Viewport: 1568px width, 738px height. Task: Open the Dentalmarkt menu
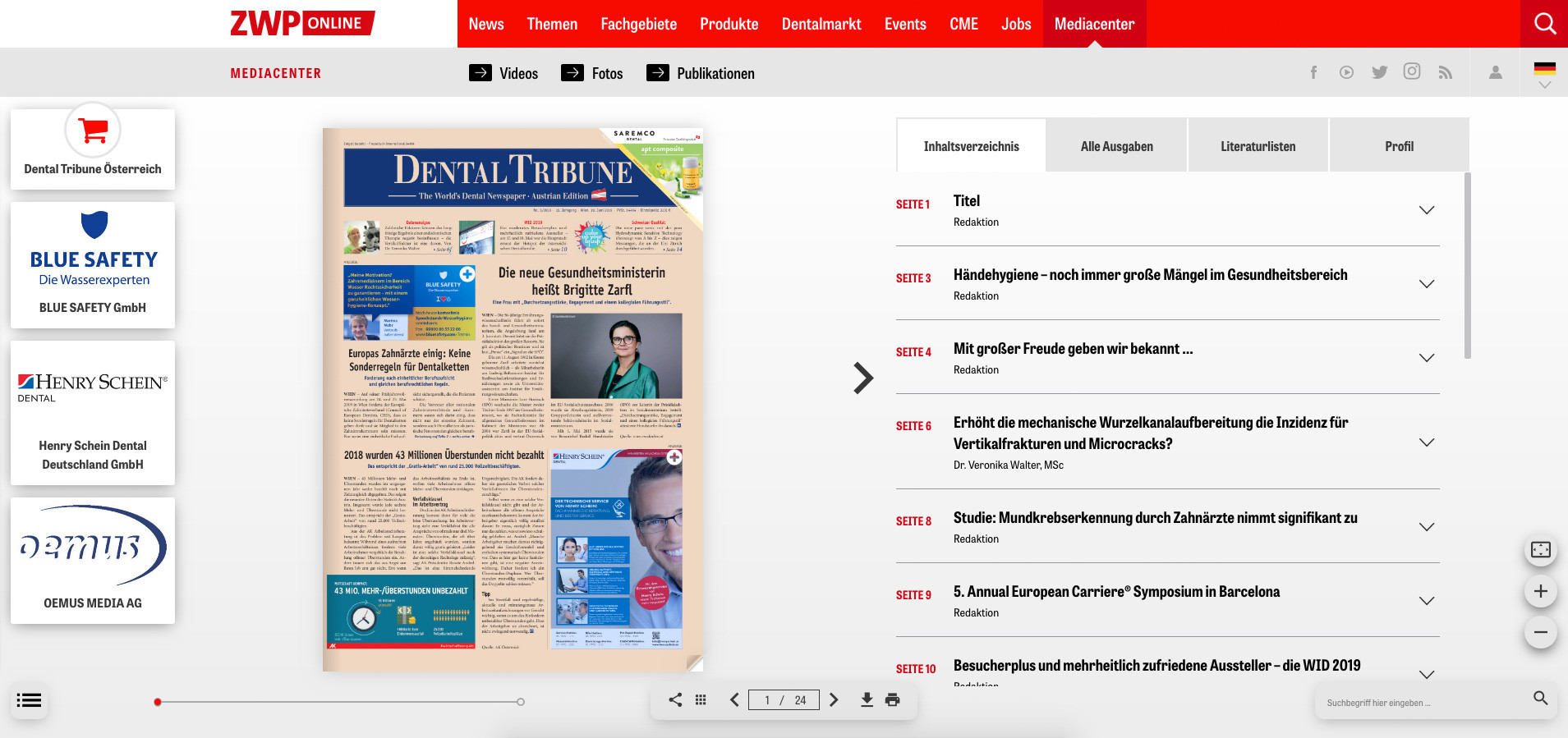point(821,24)
